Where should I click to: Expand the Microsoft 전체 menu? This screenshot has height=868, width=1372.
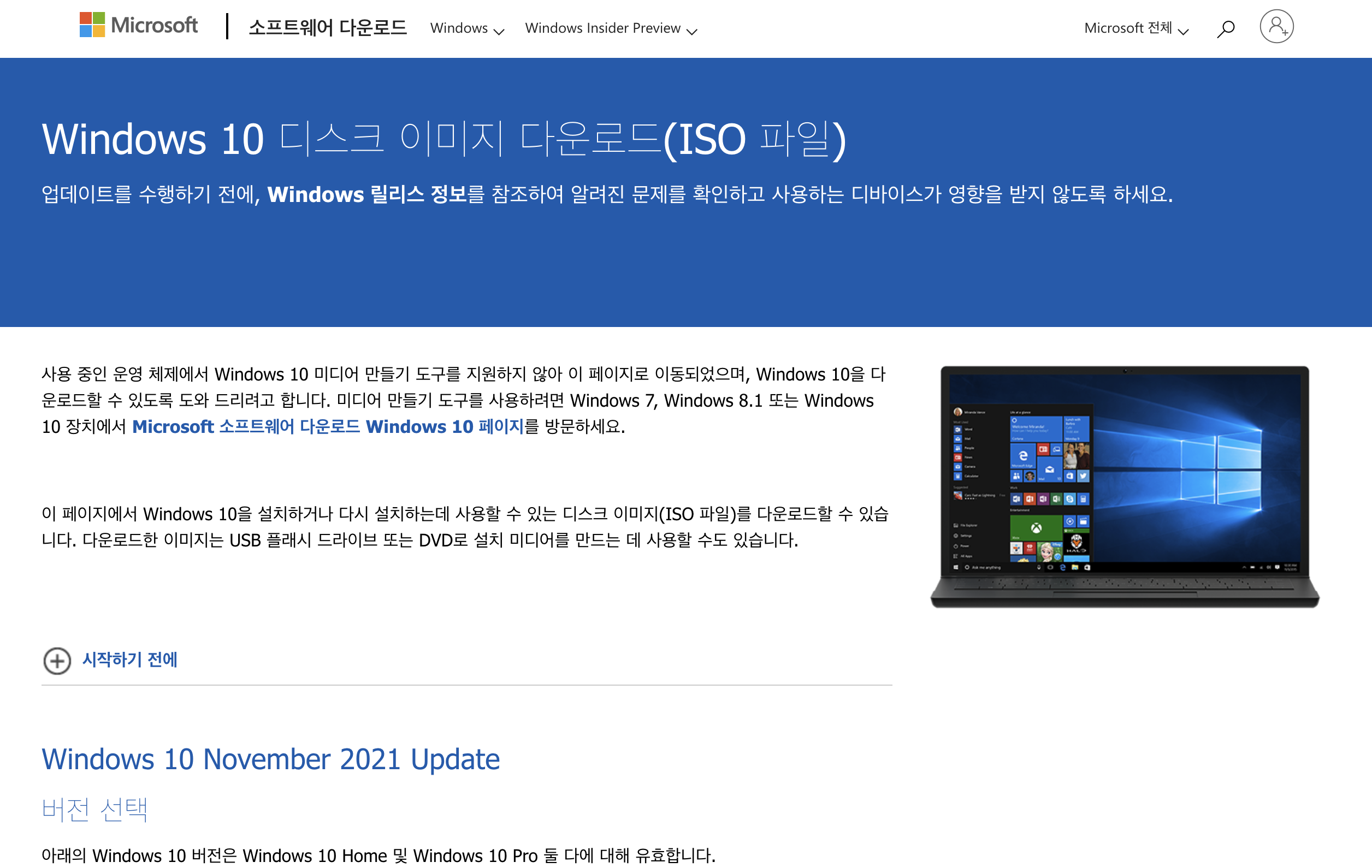click(x=1136, y=28)
